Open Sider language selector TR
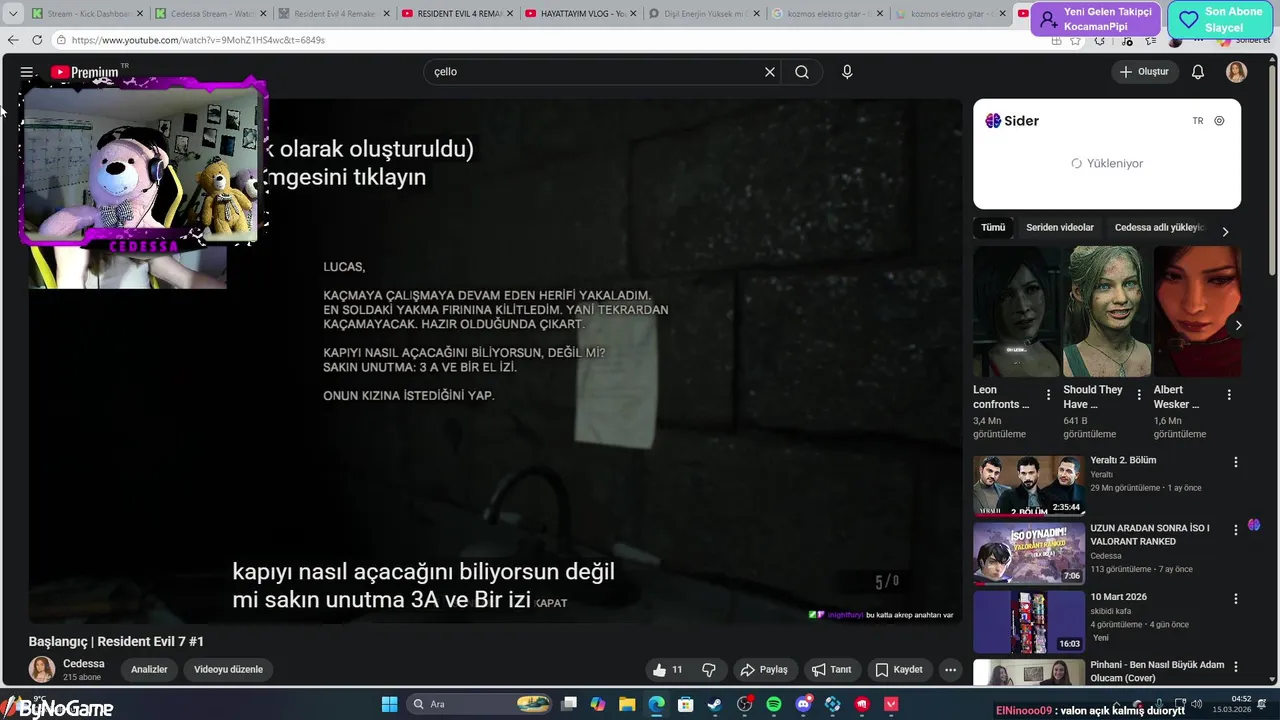This screenshot has width=1280, height=720. tap(1198, 121)
